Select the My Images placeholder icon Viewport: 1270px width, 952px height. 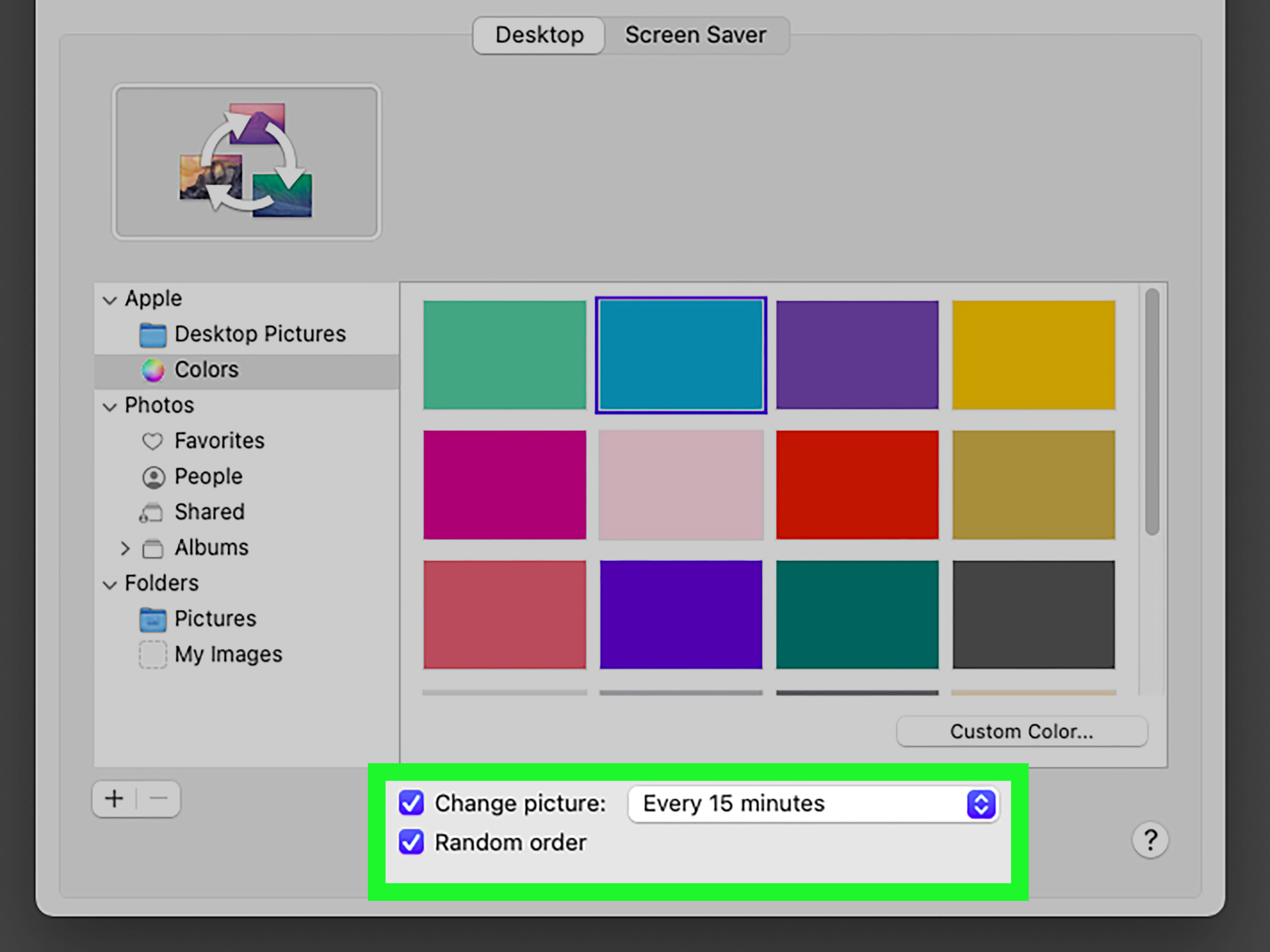pyautogui.click(x=153, y=655)
